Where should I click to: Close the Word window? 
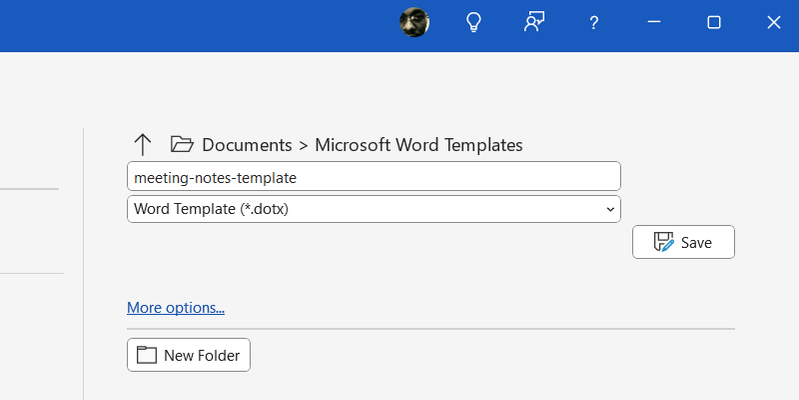tap(773, 22)
